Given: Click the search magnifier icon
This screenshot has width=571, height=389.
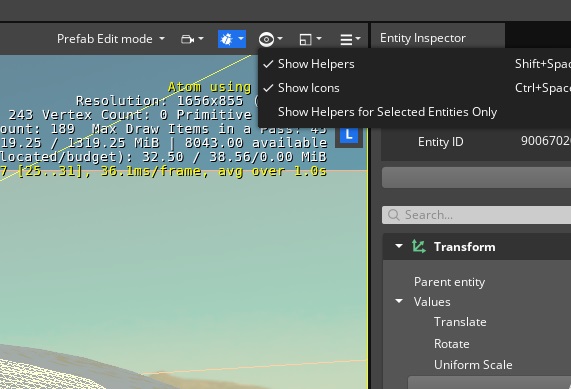Looking at the screenshot, I should pos(394,215).
